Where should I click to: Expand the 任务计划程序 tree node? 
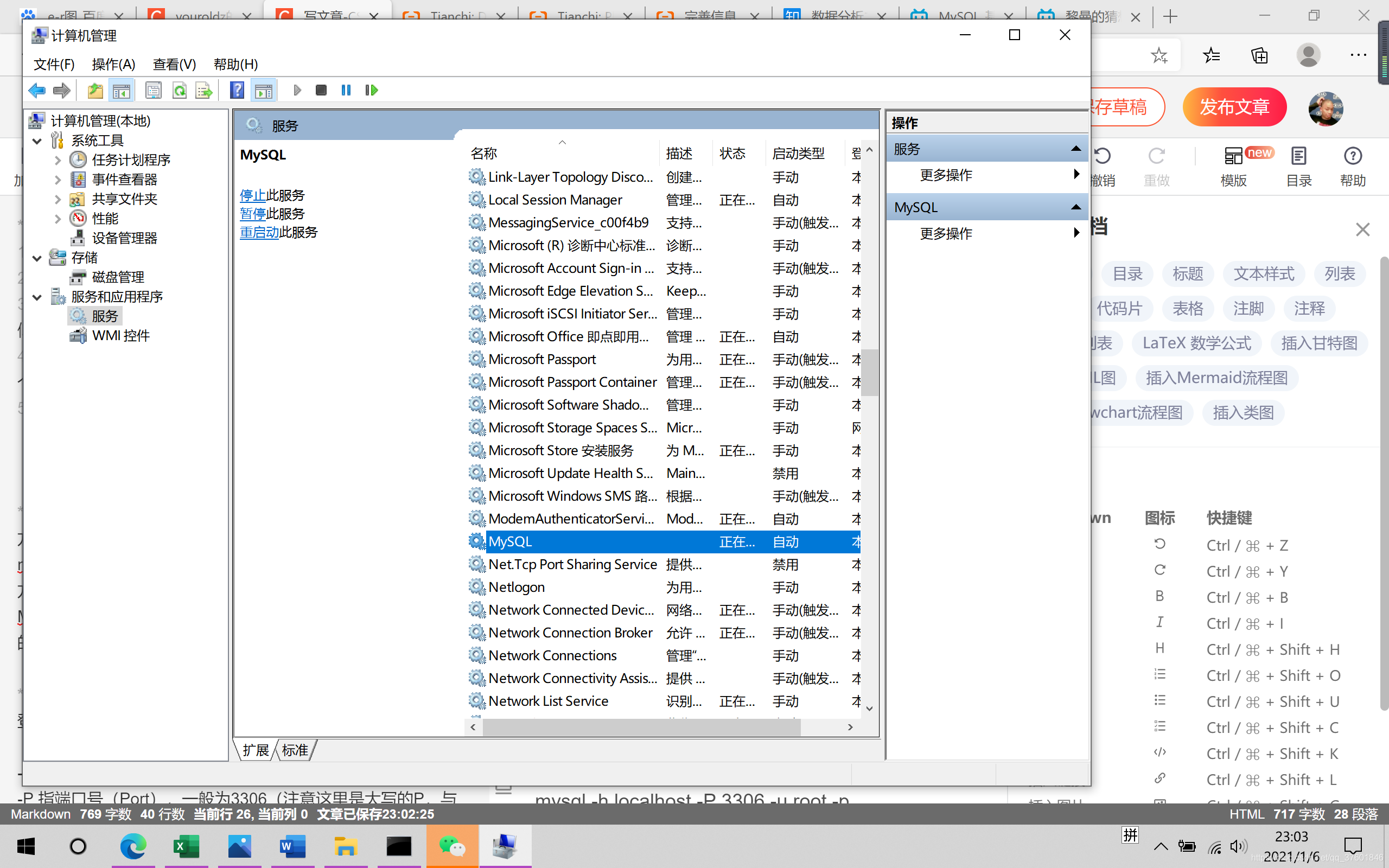[x=58, y=160]
